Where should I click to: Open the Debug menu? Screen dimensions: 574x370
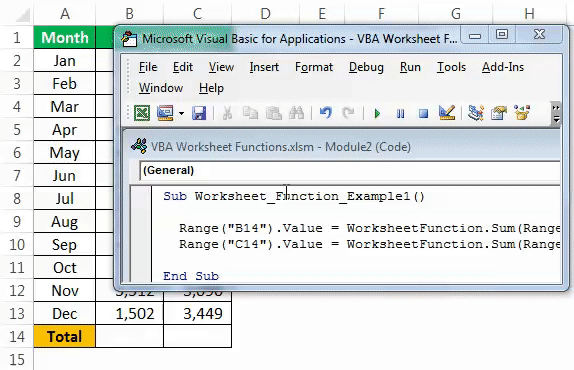[366, 67]
